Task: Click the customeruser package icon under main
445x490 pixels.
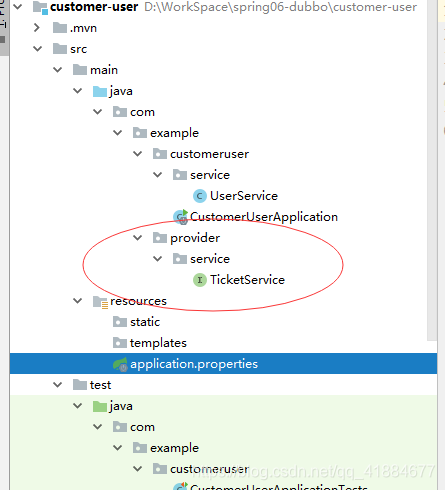Action: pyautogui.click(x=160, y=154)
